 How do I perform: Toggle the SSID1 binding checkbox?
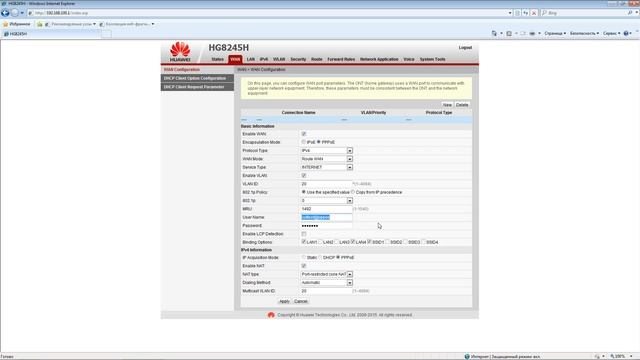pyautogui.click(x=369, y=242)
